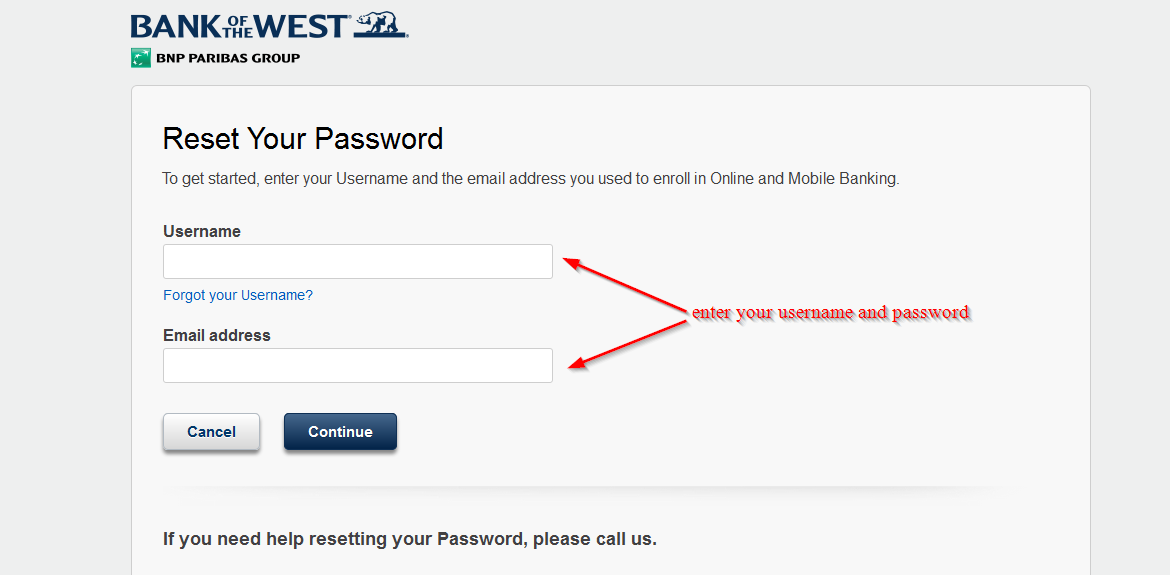
Task: Open the Forgot your Username link
Action: 238,295
